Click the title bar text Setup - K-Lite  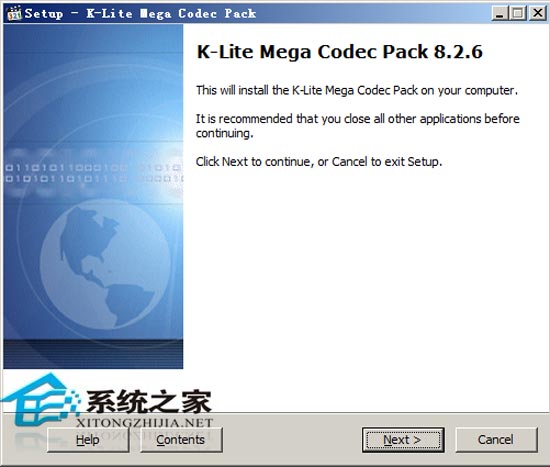140,14
